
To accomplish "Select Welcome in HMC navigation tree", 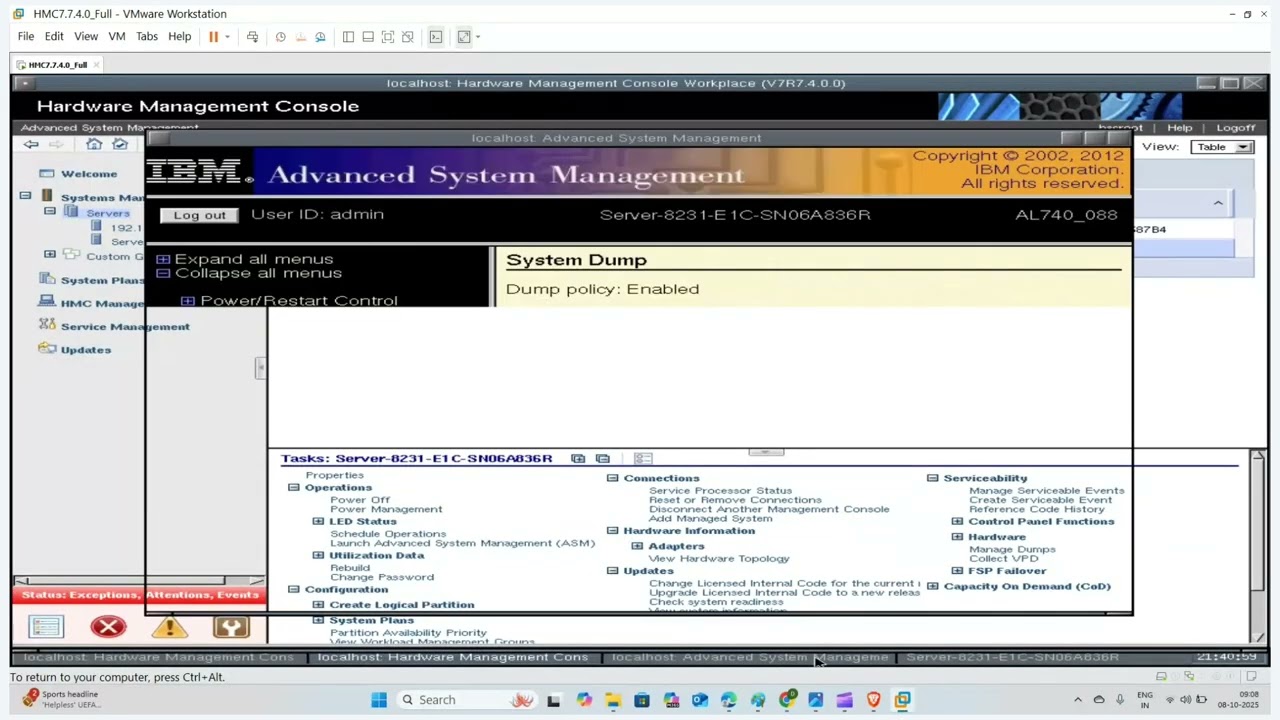I will (89, 174).
